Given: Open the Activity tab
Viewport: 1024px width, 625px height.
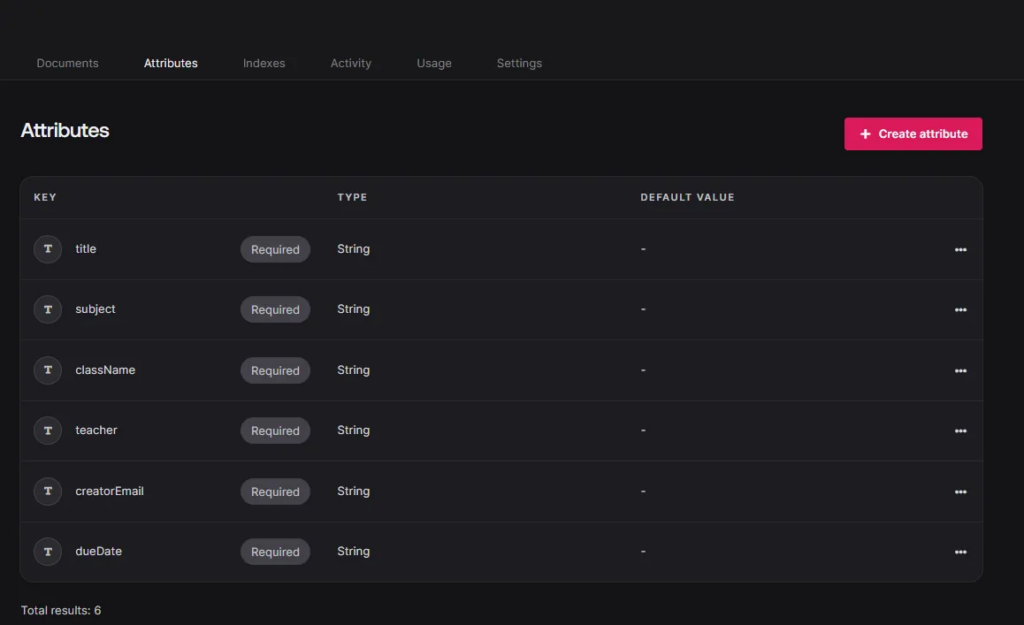Looking at the screenshot, I should point(351,63).
